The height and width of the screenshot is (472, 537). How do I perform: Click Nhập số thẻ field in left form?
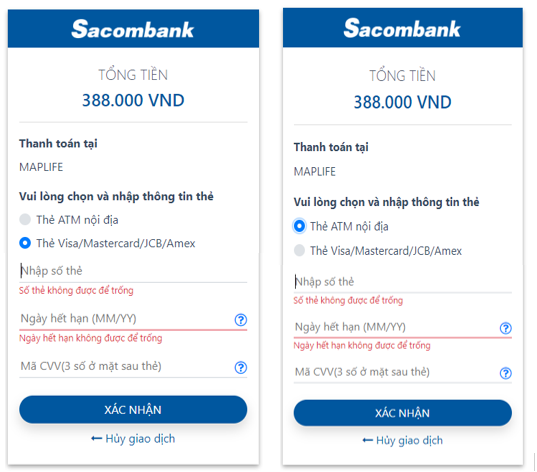pos(133,271)
